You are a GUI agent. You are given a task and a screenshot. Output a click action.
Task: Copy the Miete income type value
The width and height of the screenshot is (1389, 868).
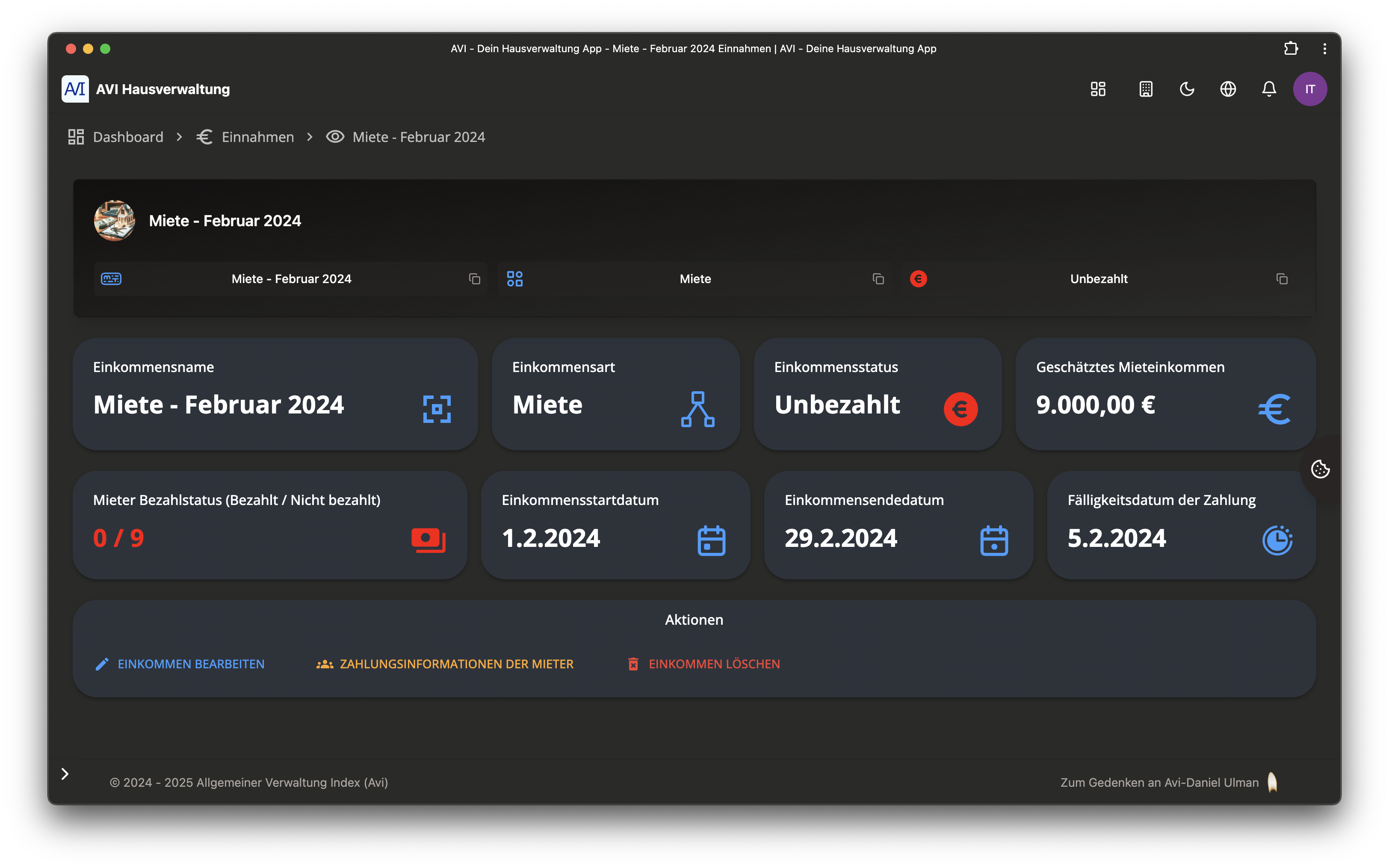(878, 279)
